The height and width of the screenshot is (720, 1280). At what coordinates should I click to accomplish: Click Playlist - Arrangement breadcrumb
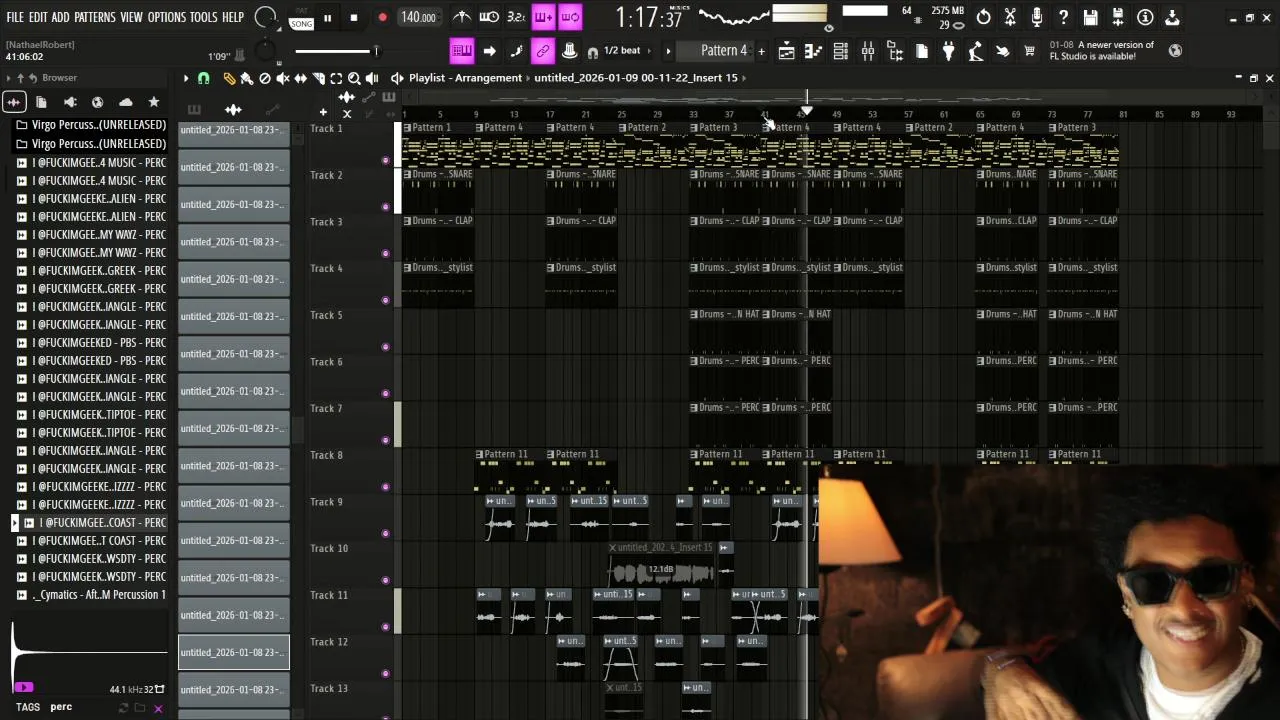[465, 78]
